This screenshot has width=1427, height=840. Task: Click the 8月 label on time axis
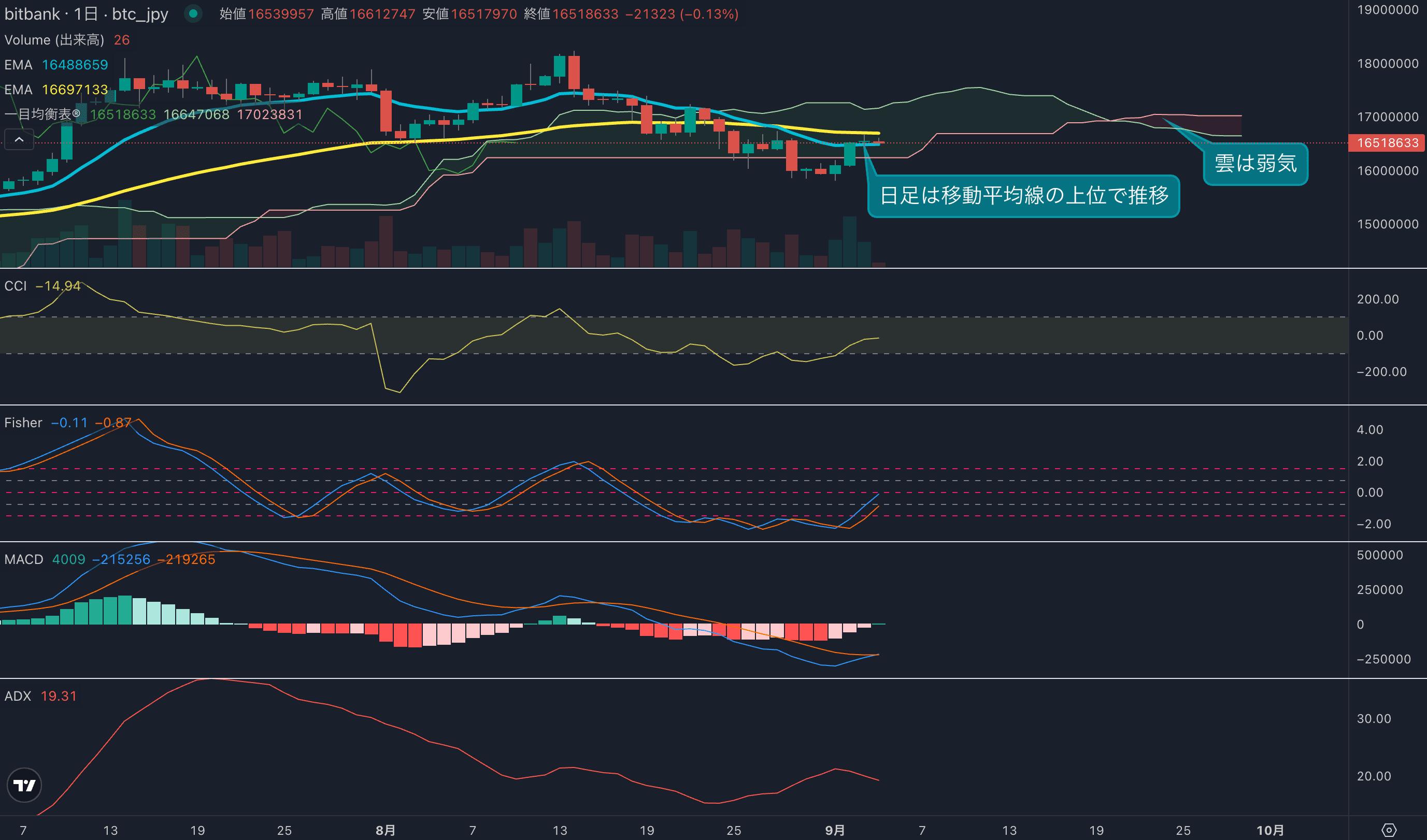click(x=386, y=830)
